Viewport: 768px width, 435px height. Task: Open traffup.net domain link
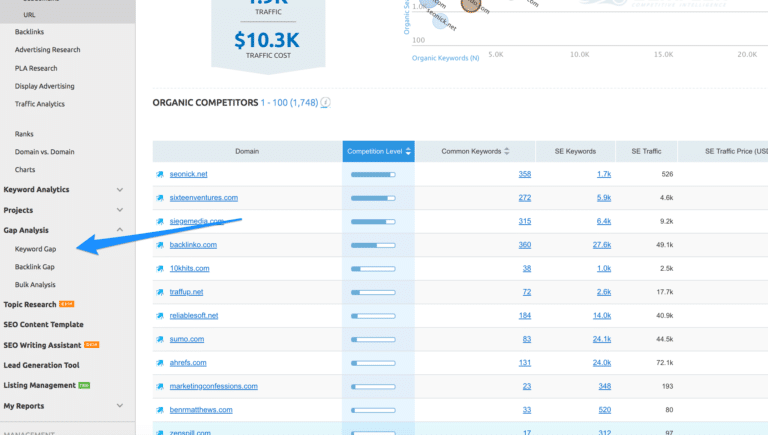[x=186, y=292]
